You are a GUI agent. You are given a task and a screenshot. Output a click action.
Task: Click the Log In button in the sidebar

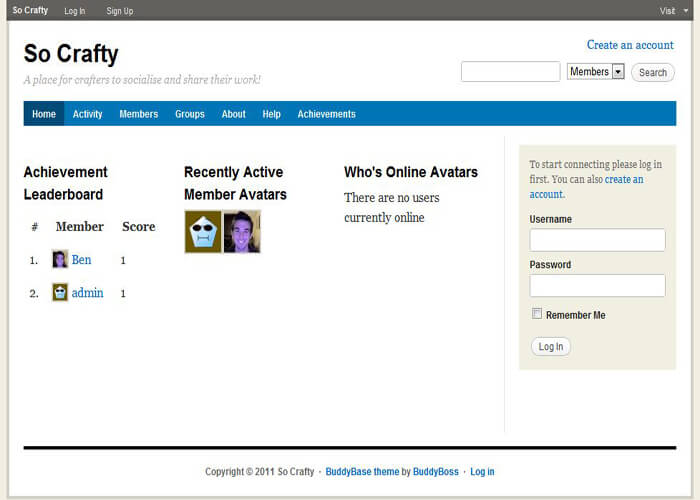(x=550, y=346)
